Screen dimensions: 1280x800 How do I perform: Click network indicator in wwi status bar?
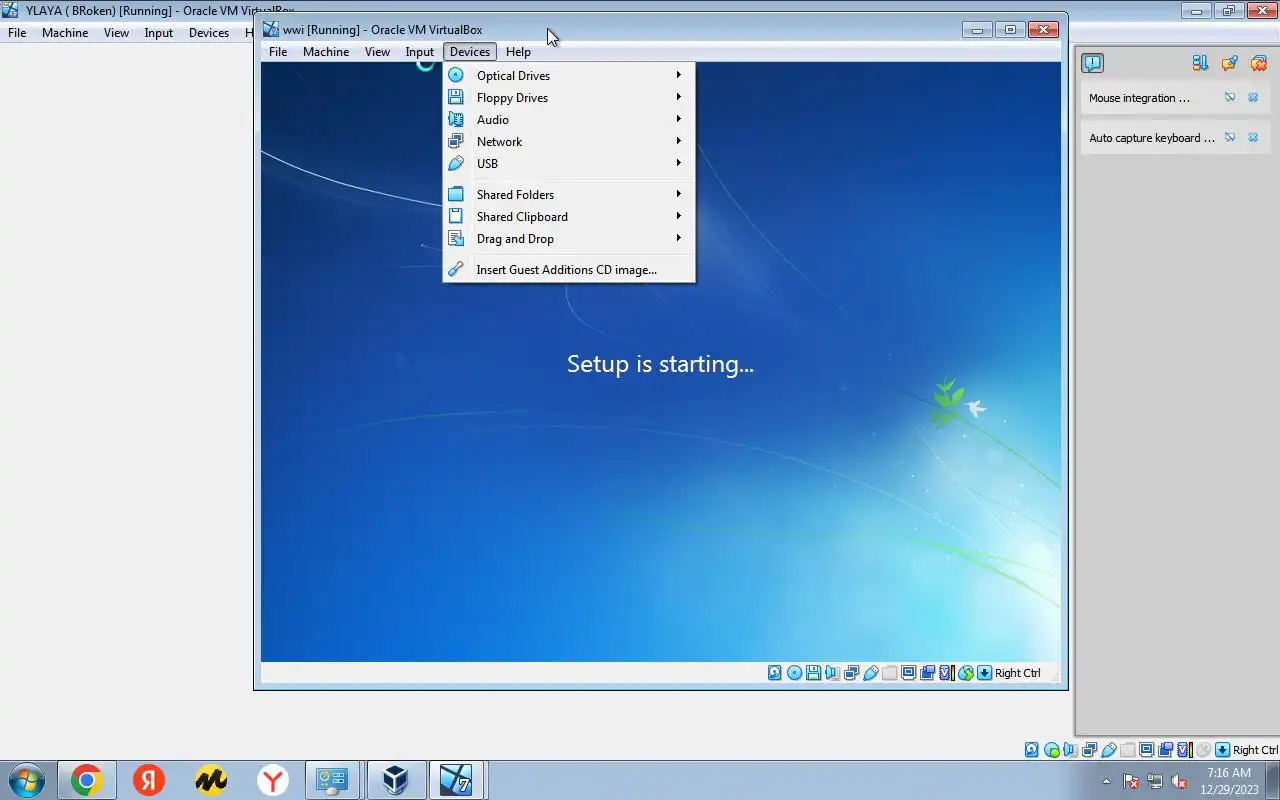pos(851,673)
